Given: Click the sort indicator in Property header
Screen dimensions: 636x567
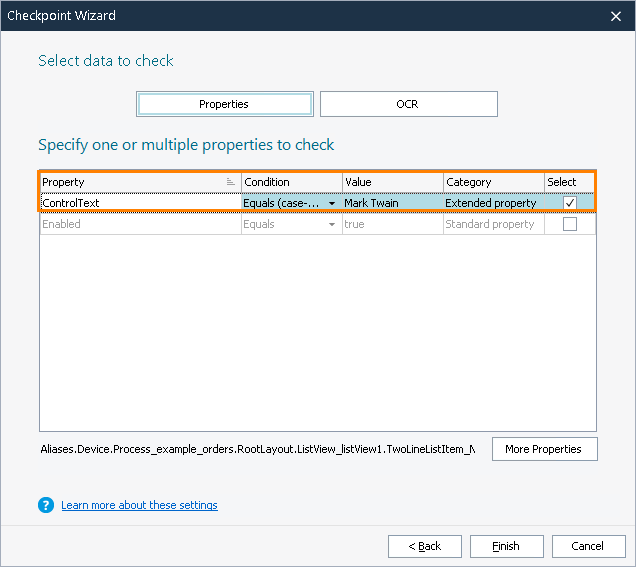Looking at the screenshot, I should [x=231, y=182].
